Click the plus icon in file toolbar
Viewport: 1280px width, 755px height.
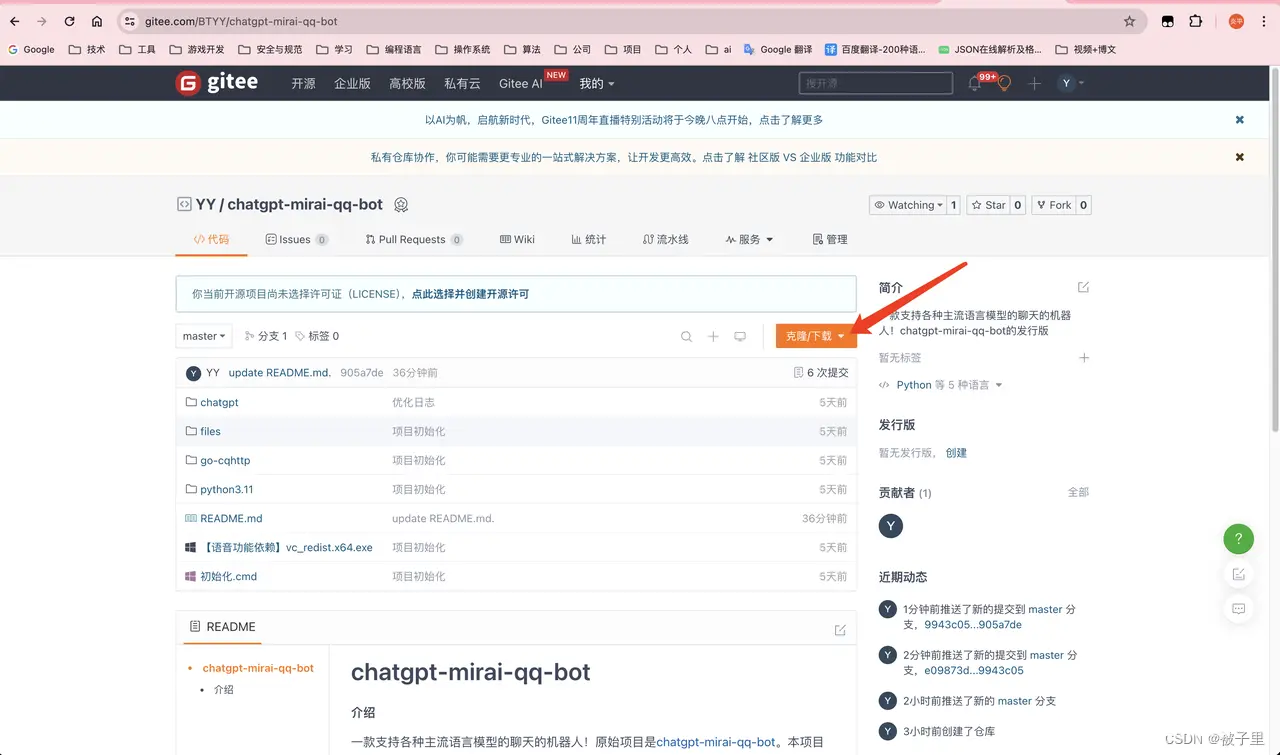(x=713, y=337)
